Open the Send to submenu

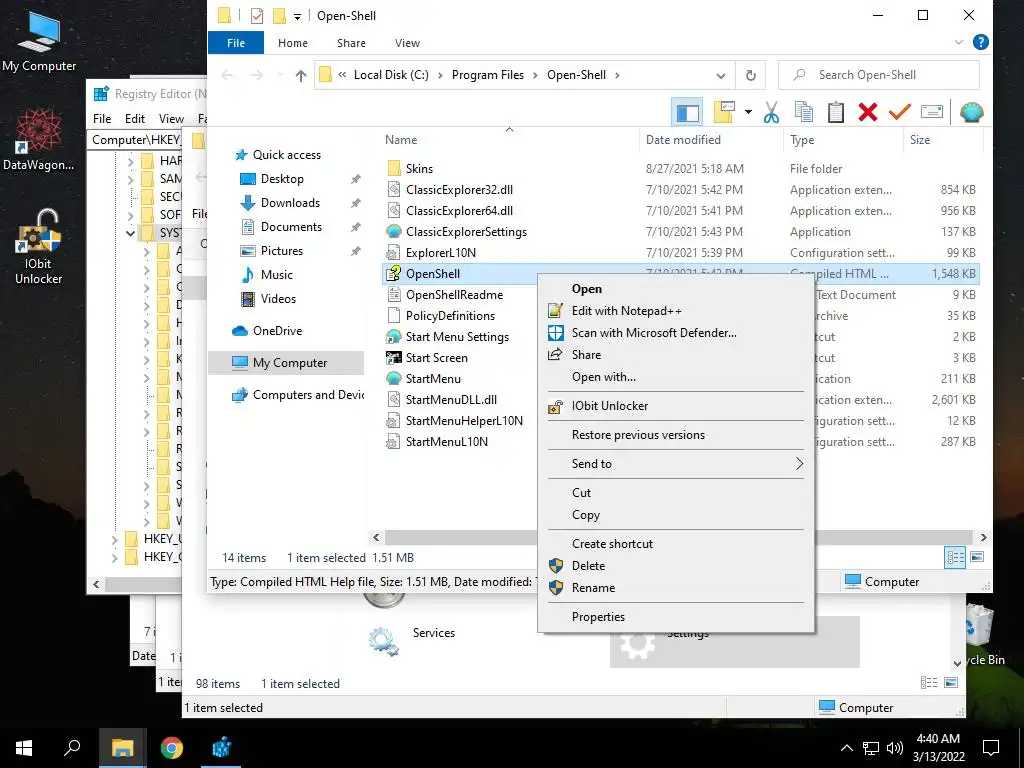[676, 464]
